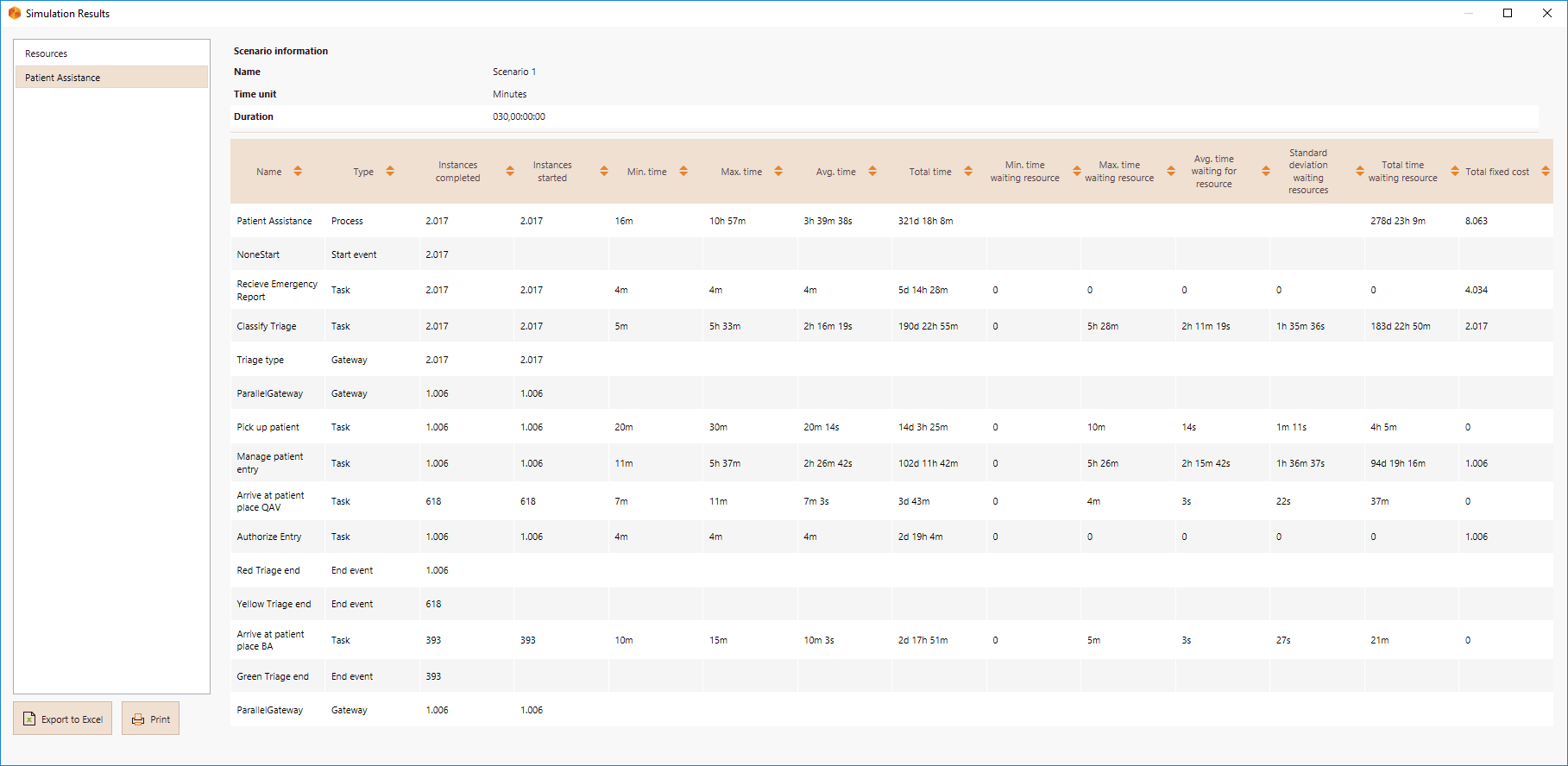
Task: Click the Simulation Results app icon in title bar
Action: tap(14, 13)
